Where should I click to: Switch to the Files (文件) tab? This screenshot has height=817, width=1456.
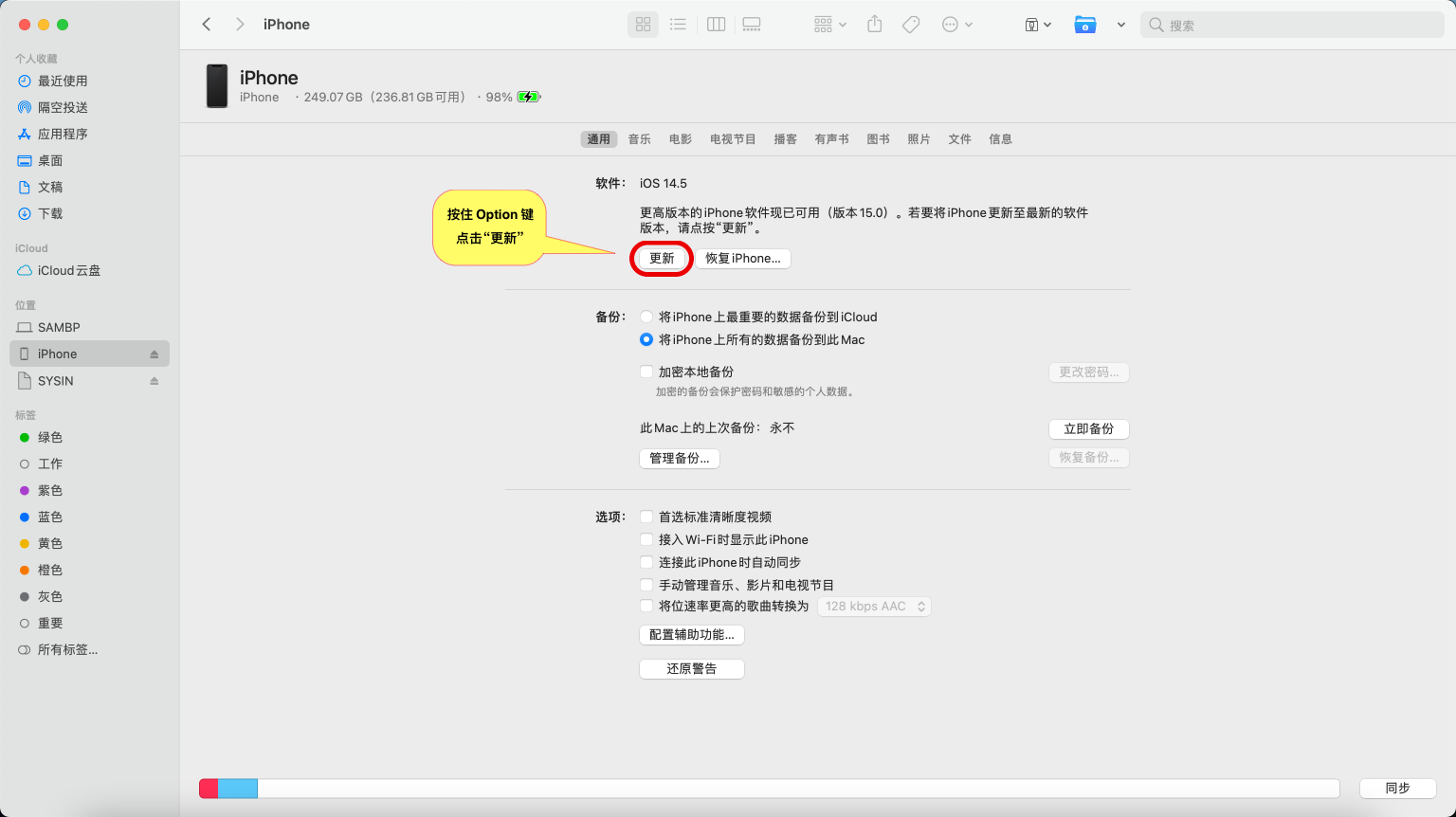coord(960,139)
